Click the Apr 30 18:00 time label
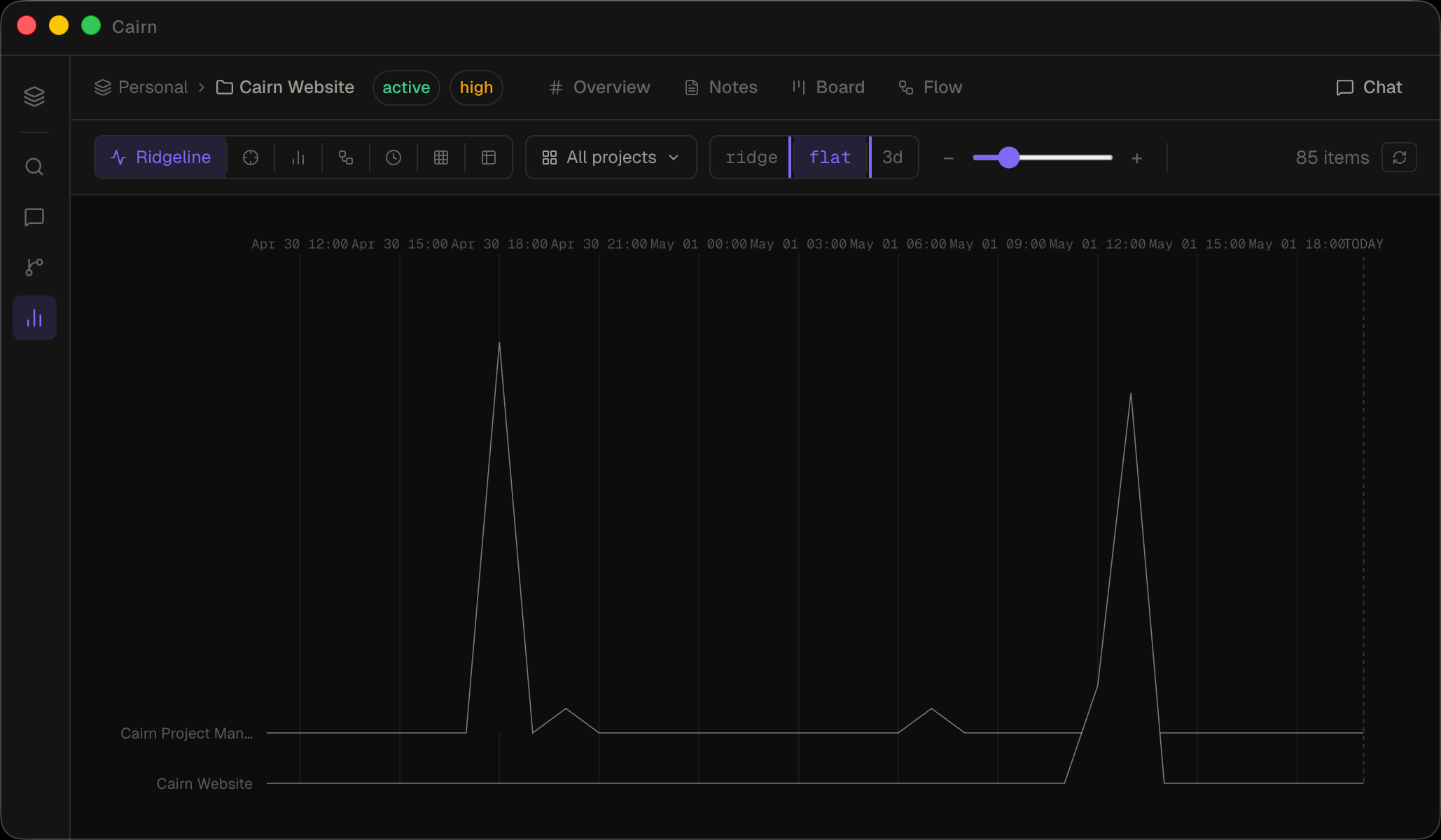The image size is (1441, 840). pos(499,244)
